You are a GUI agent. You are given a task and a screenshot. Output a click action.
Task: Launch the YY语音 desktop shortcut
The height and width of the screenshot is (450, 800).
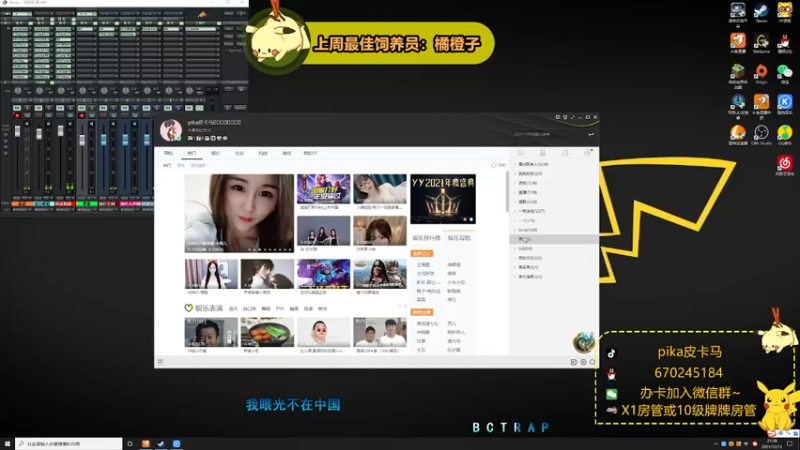click(x=785, y=11)
